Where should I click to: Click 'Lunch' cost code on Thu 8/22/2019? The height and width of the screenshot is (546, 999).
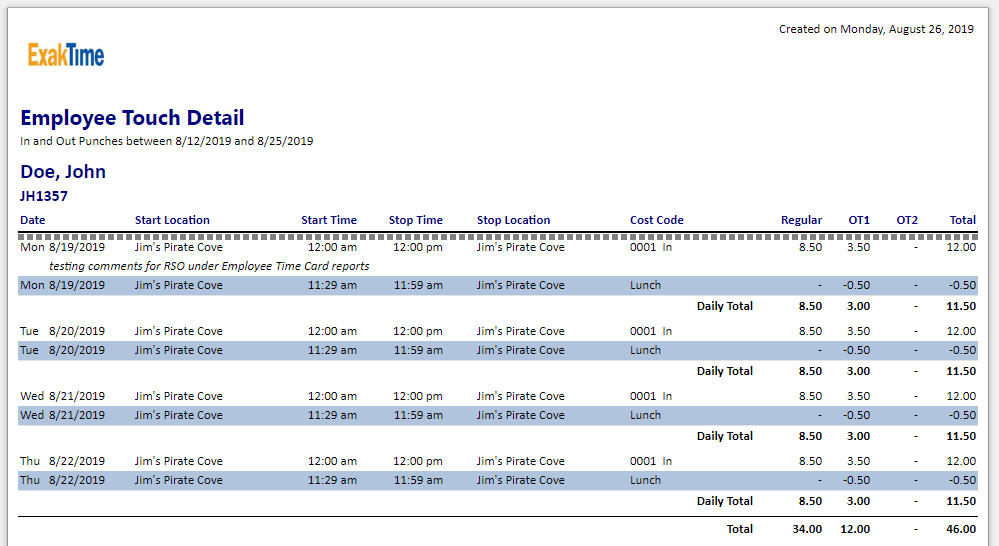click(x=645, y=480)
